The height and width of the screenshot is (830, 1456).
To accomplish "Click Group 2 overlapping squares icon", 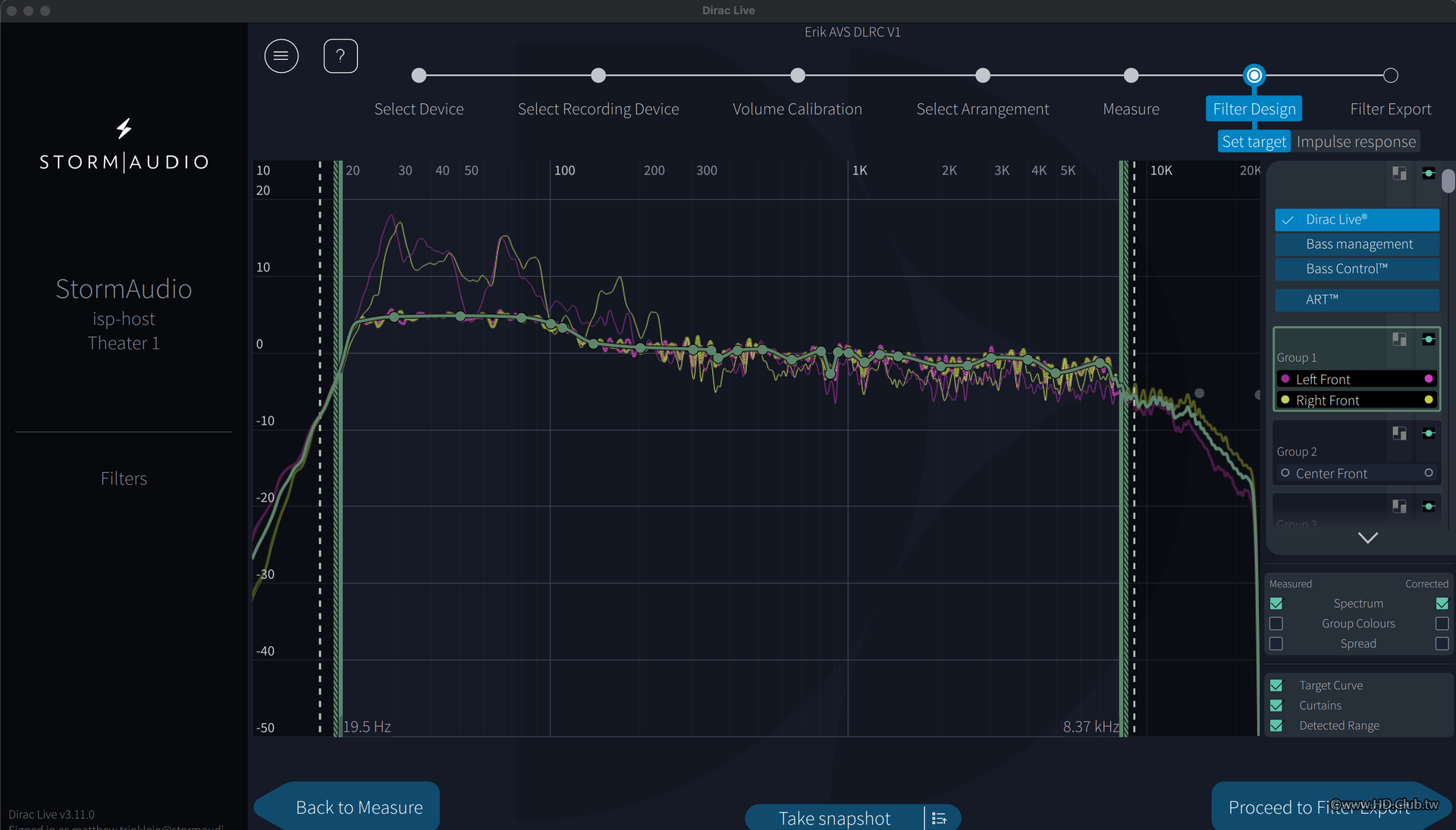I will pyautogui.click(x=1399, y=433).
